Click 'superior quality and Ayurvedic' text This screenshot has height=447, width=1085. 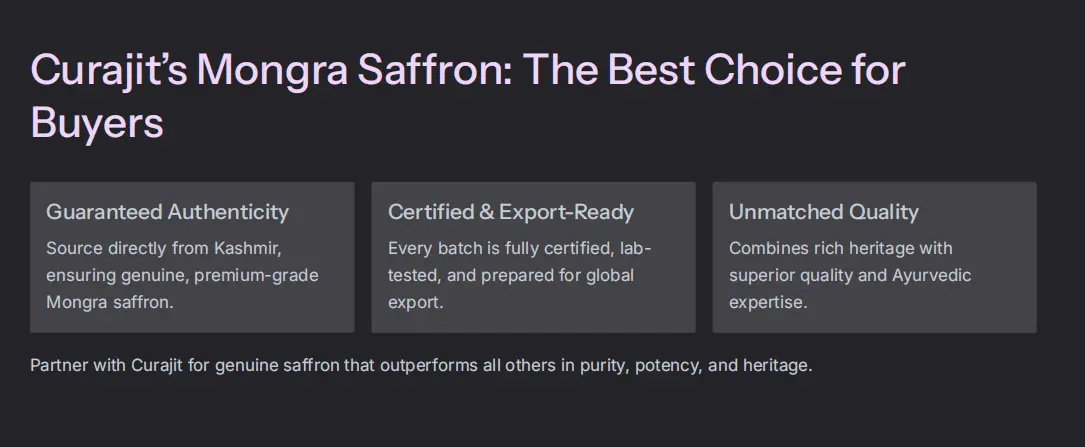(x=850, y=275)
